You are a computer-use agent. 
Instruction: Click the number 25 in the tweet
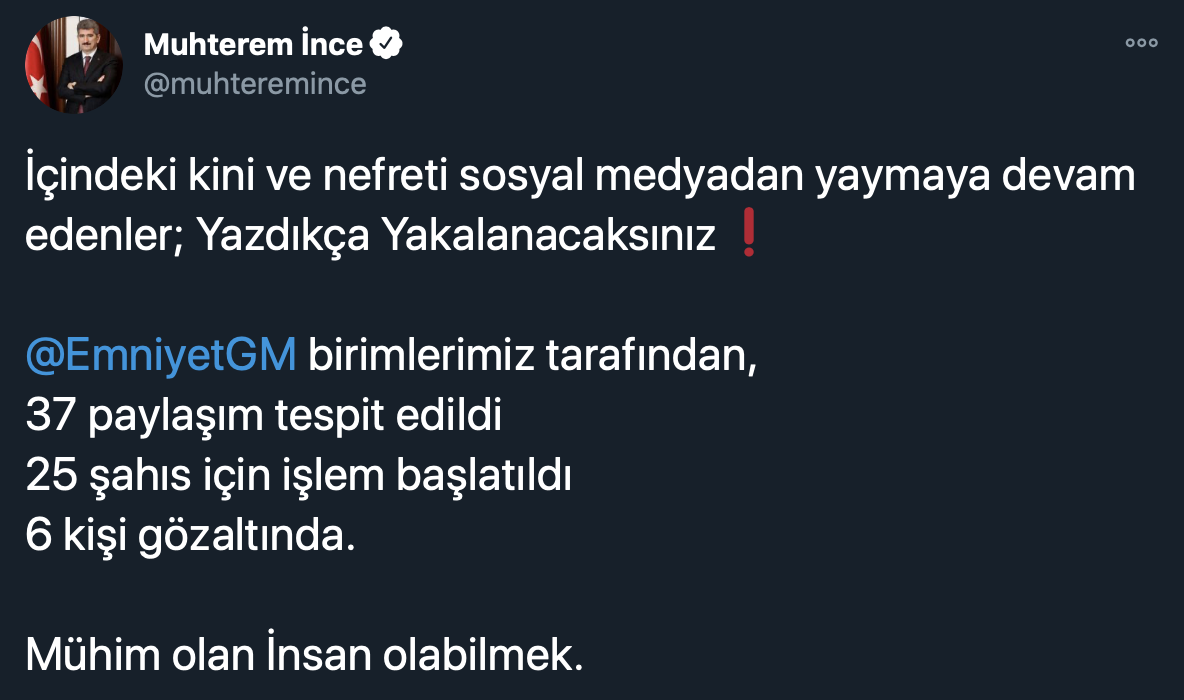[x=50, y=476]
